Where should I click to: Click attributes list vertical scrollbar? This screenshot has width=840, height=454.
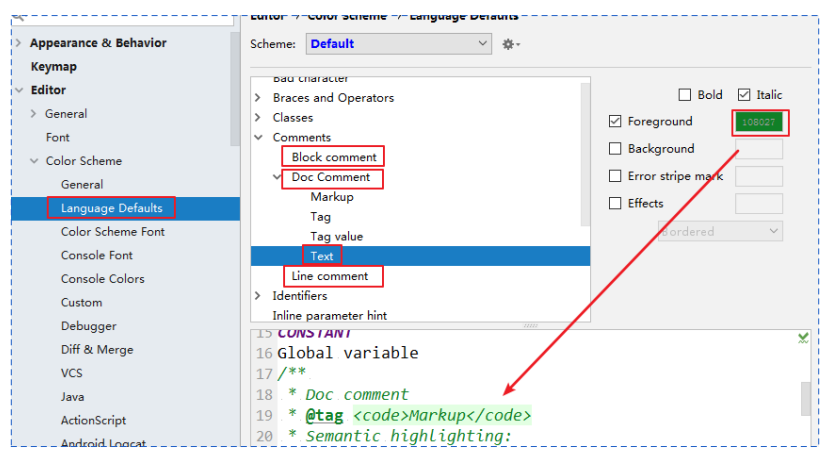(x=586, y=154)
